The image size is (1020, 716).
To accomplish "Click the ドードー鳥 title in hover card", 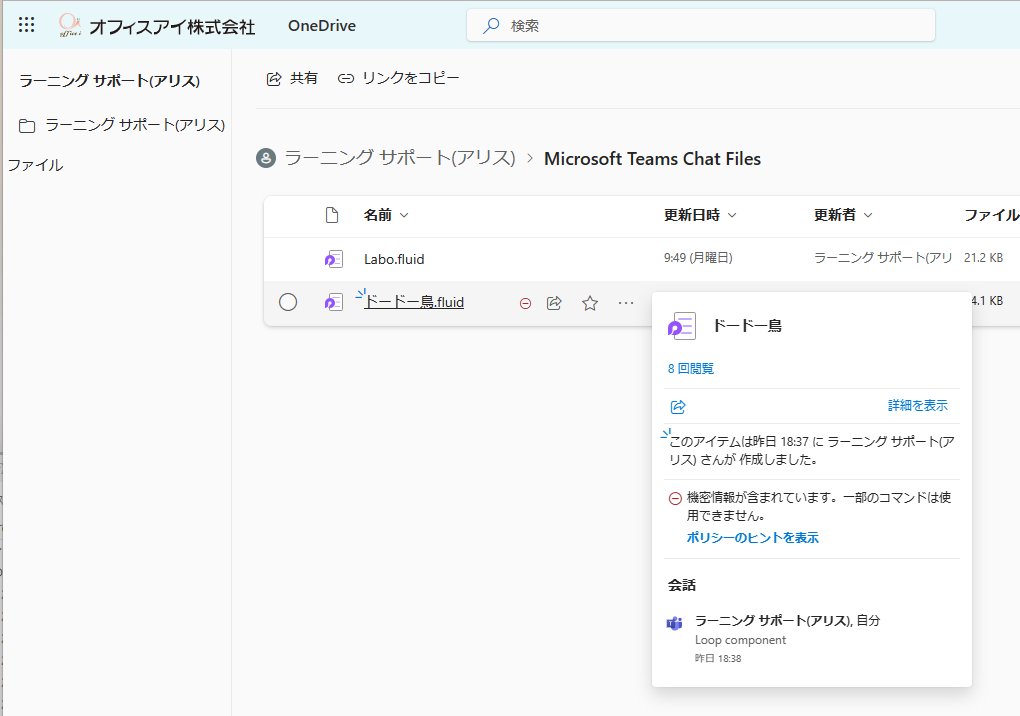I will (x=747, y=325).
